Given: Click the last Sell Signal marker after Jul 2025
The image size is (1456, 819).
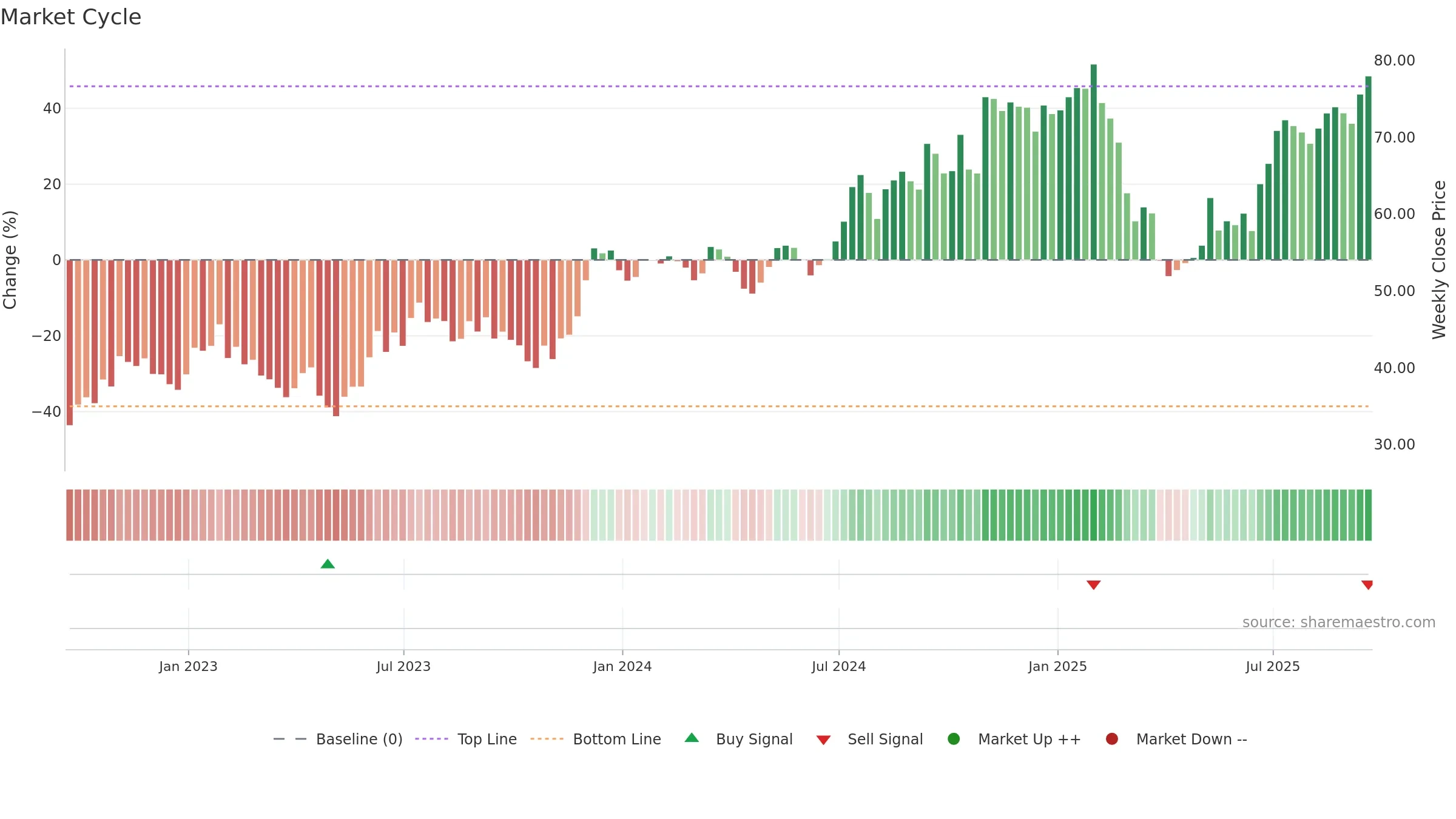Looking at the screenshot, I should click(x=1367, y=585).
